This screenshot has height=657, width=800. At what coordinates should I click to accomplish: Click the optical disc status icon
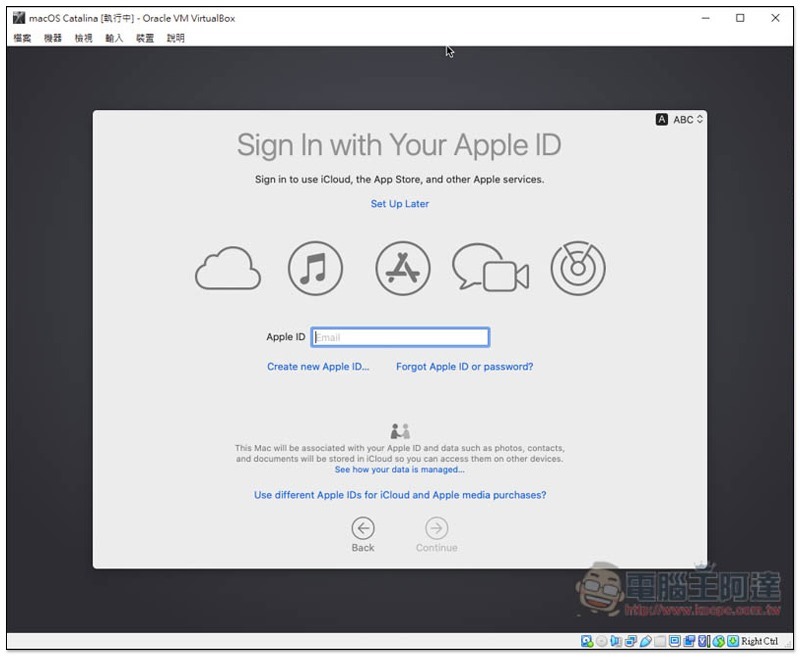(x=602, y=641)
